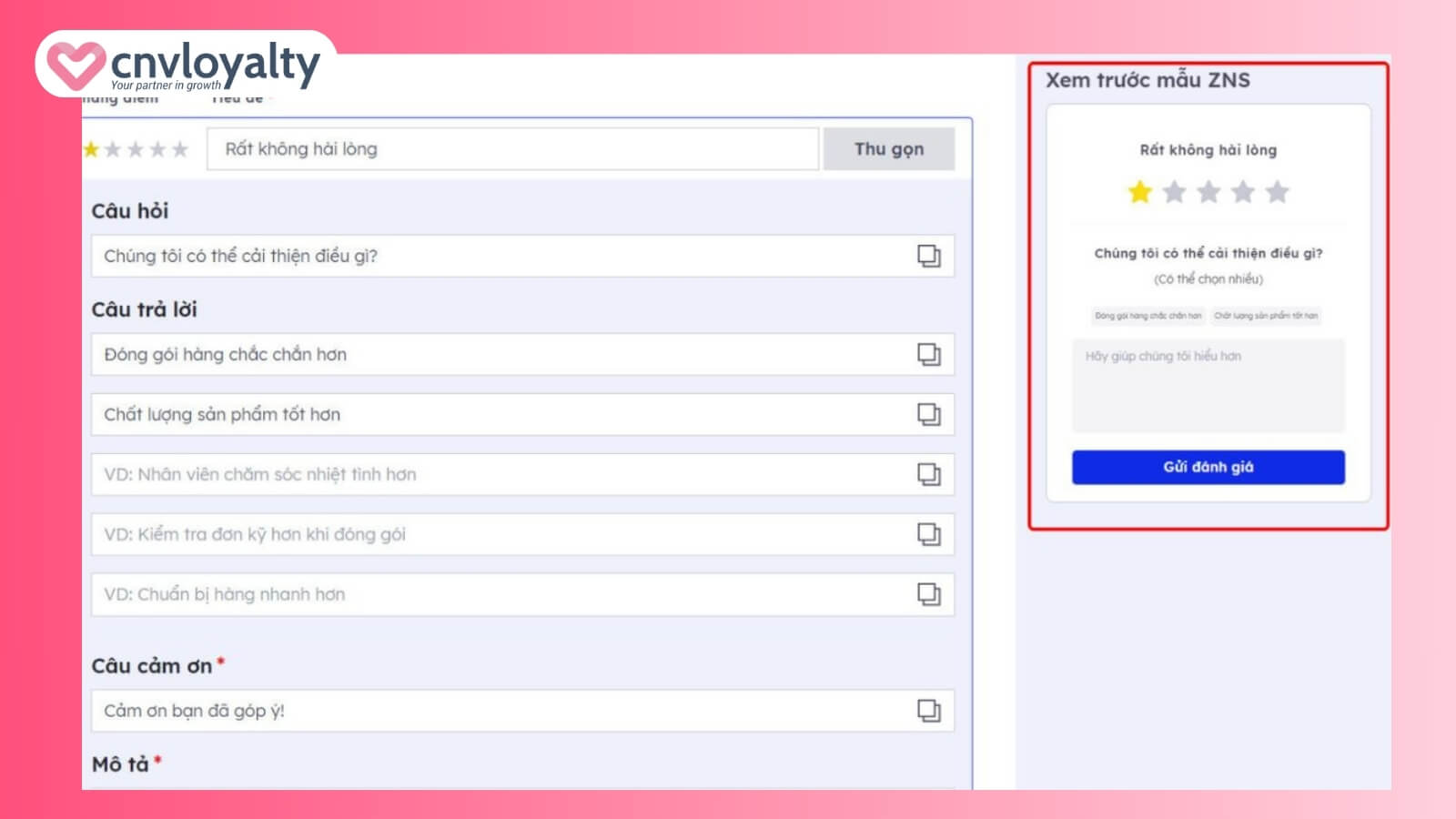
Task: Click '(Có thể chọn nhiều)' hint in preview
Action: click(x=1208, y=279)
